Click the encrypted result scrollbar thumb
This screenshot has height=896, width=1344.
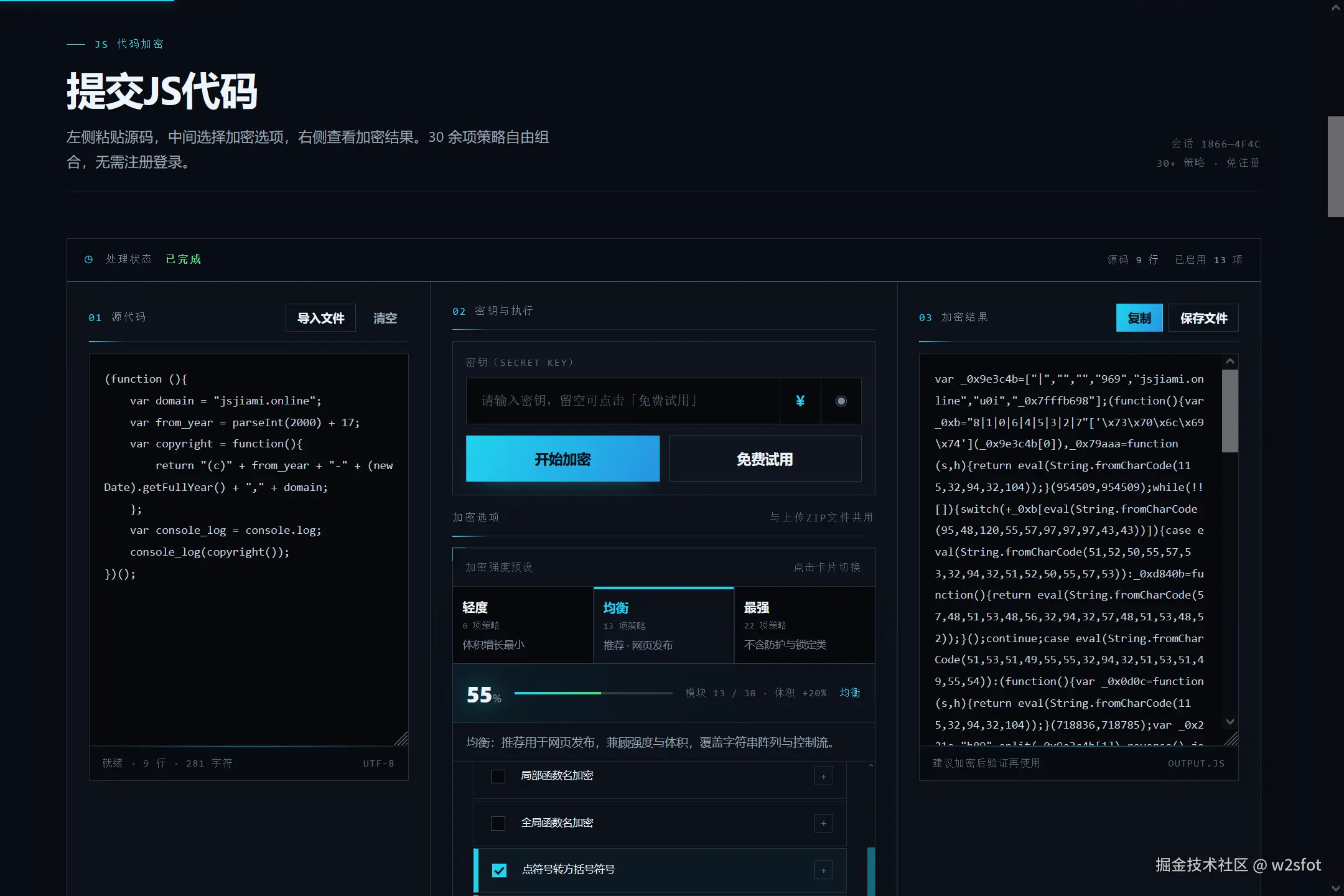click(x=1230, y=411)
